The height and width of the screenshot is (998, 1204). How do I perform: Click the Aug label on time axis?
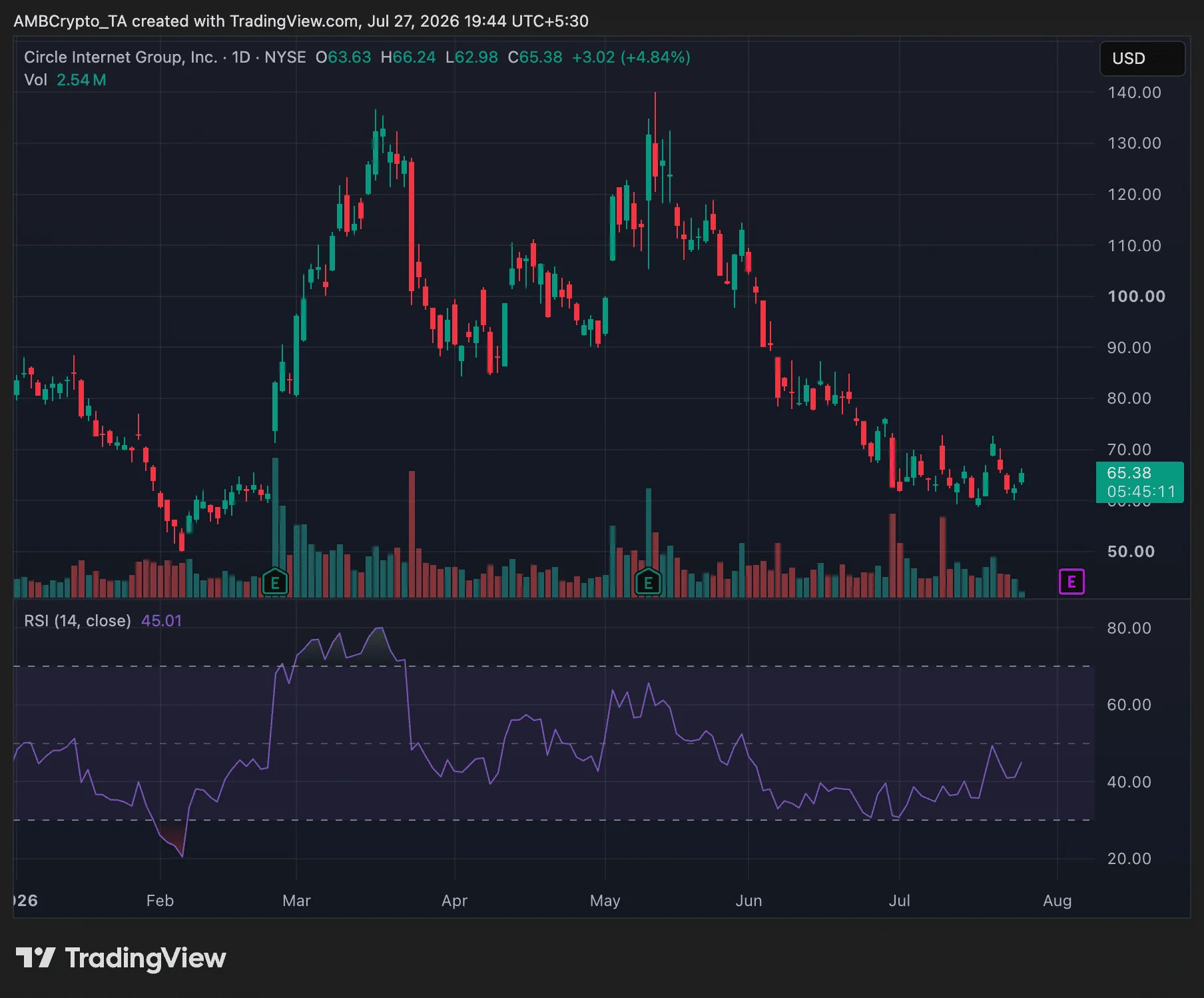pyautogui.click(x=1057, y=901)
